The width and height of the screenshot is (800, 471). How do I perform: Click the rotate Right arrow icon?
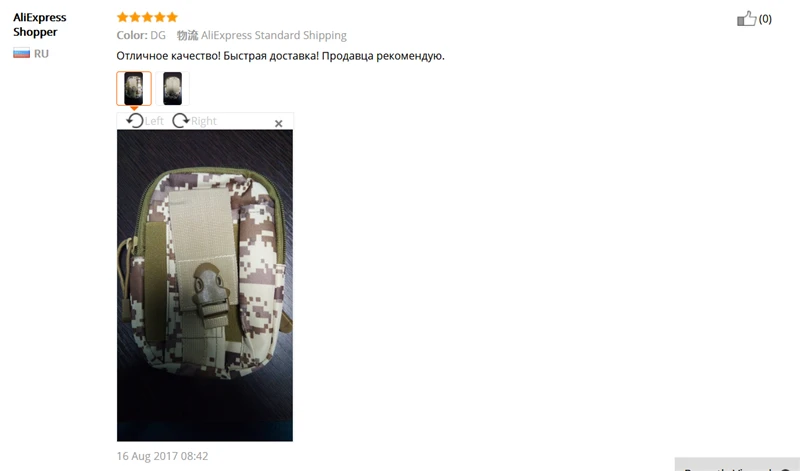click(x=181, y=121)
